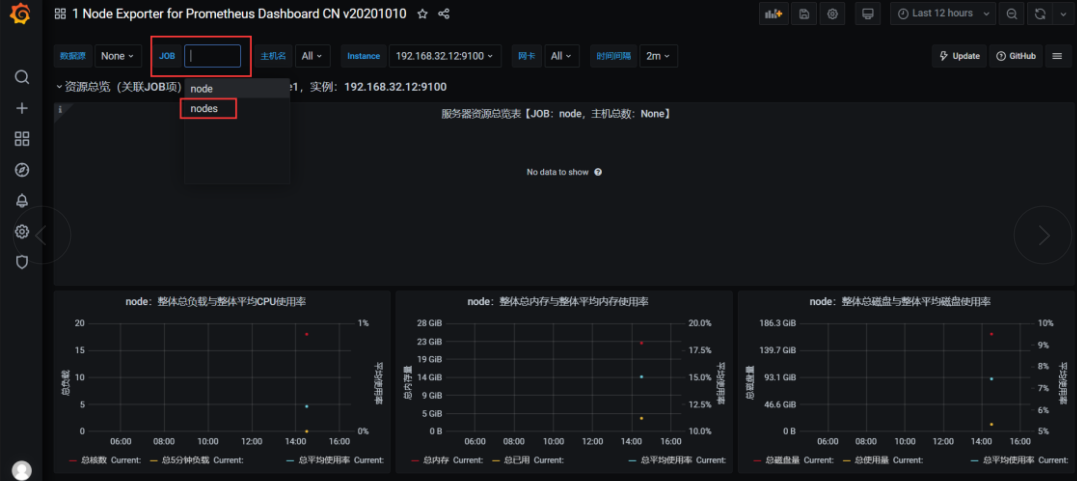The width and height of the screenshot is (1077, 481).
Task: Open the 时间间隔 2m dropdown
Action: [658, 56]
